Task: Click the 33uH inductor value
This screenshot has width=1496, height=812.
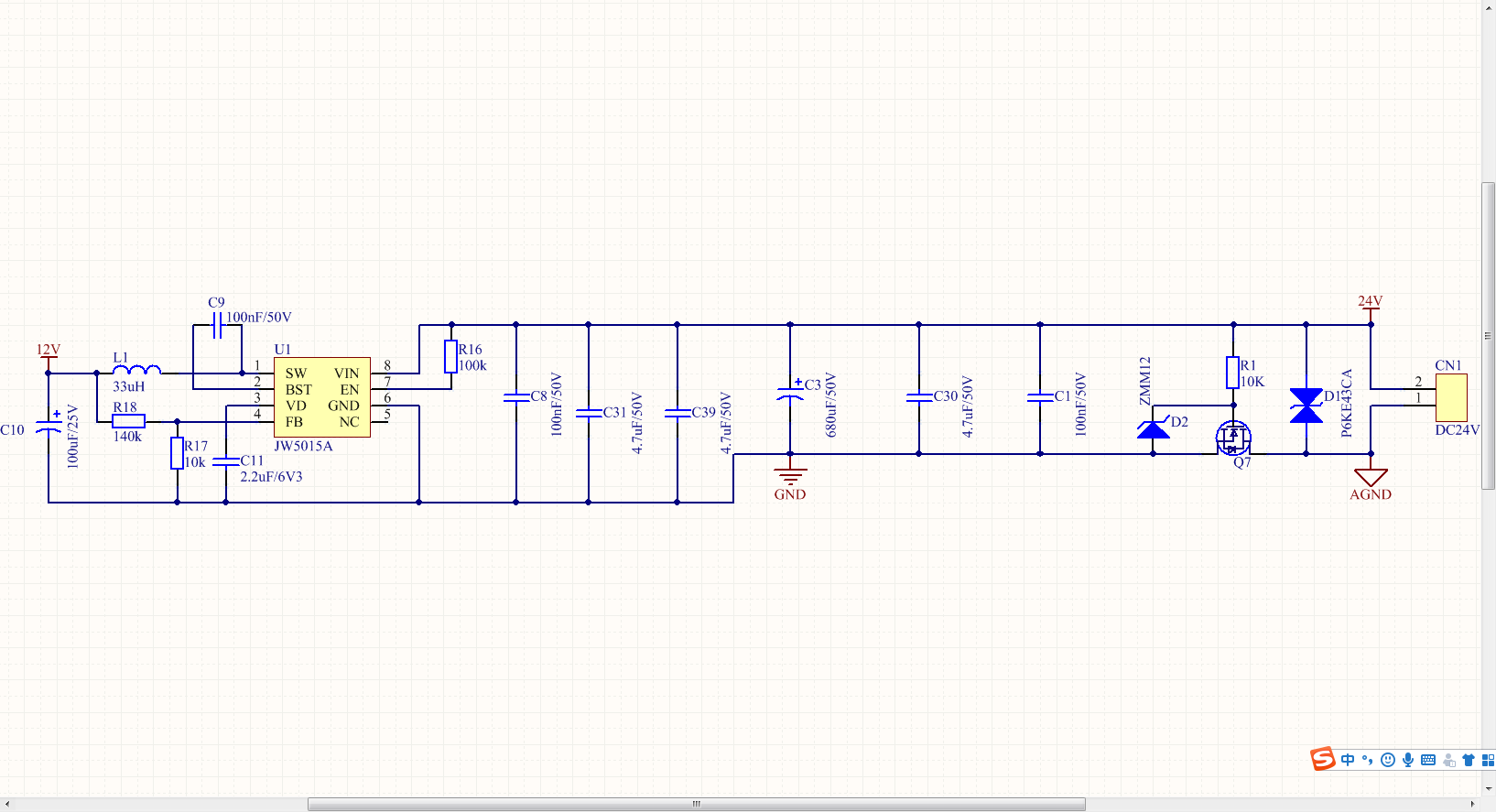Action: (129, 387)
